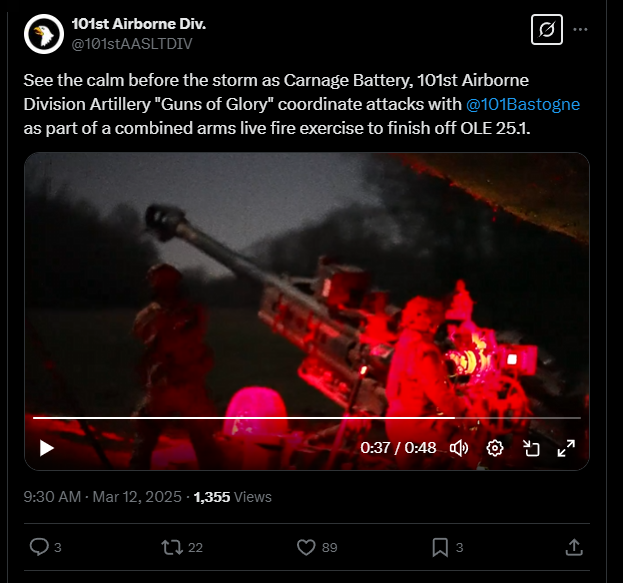623x583 pixels.
Task: Bookmark this post
Action: pos(447,547)
